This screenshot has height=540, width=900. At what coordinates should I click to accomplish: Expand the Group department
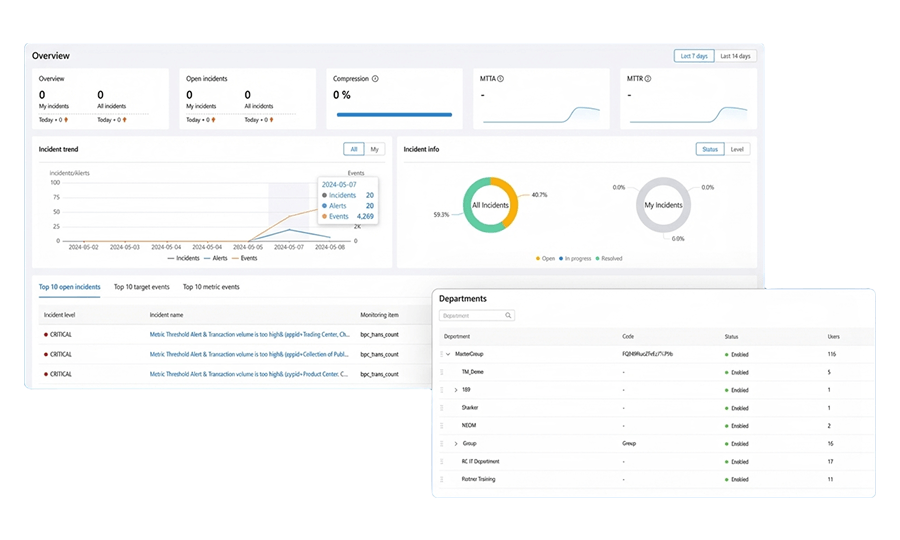(x=456, y=444)
